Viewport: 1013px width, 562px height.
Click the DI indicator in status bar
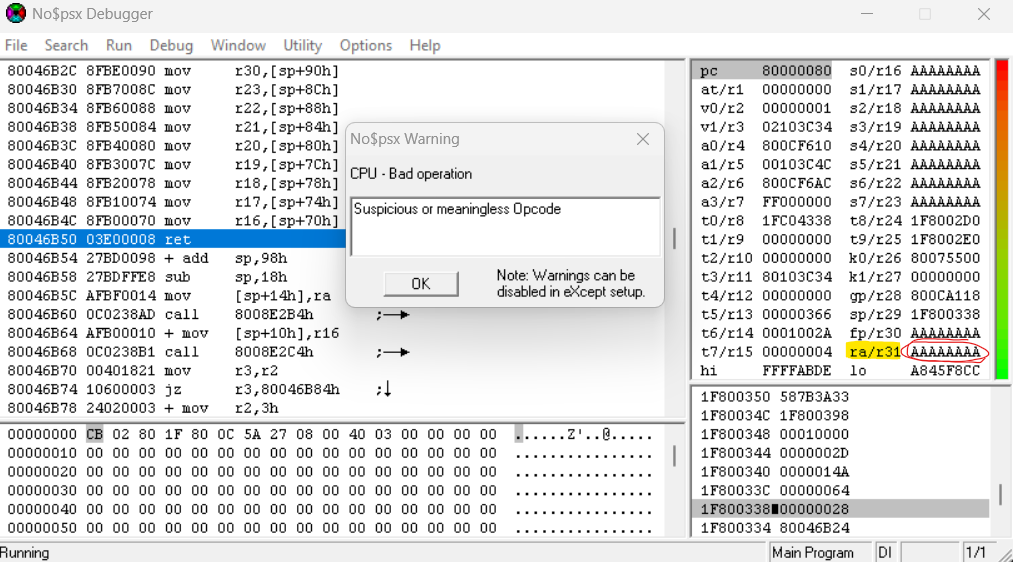point(885,552)
